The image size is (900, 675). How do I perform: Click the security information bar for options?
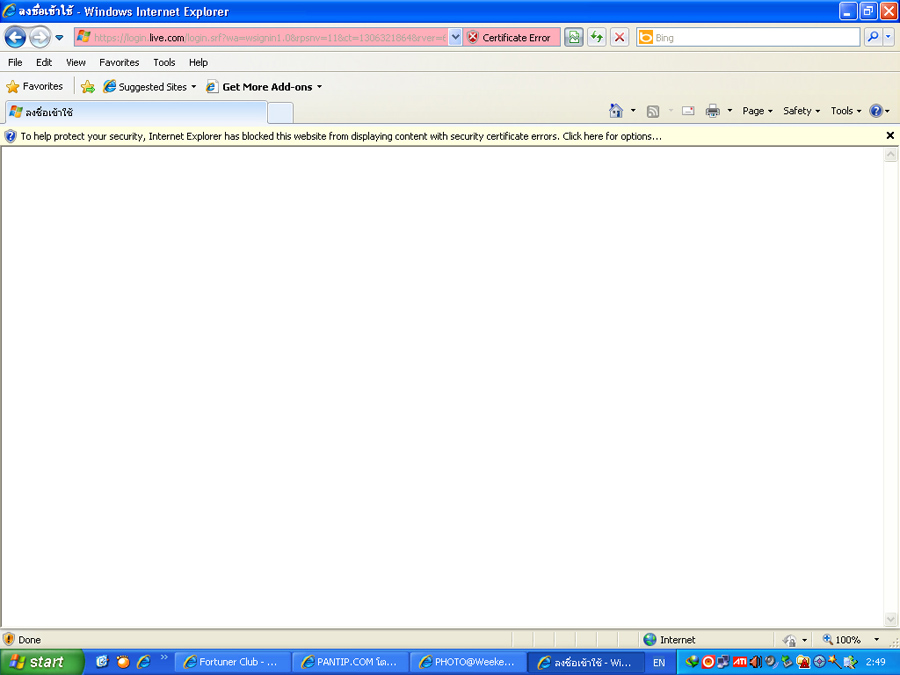[x=340, y=136]
